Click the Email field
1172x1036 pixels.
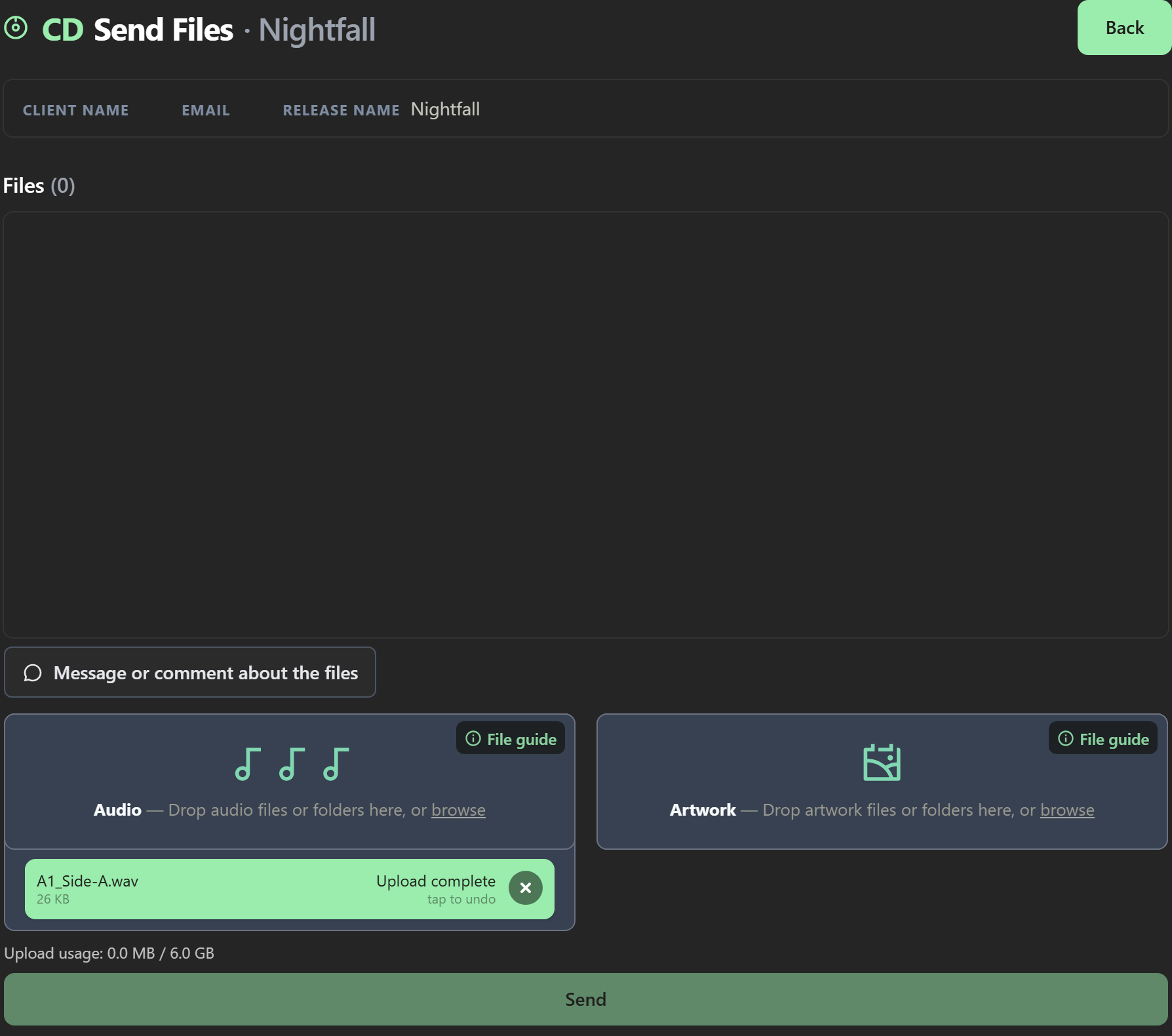[206, 110]
